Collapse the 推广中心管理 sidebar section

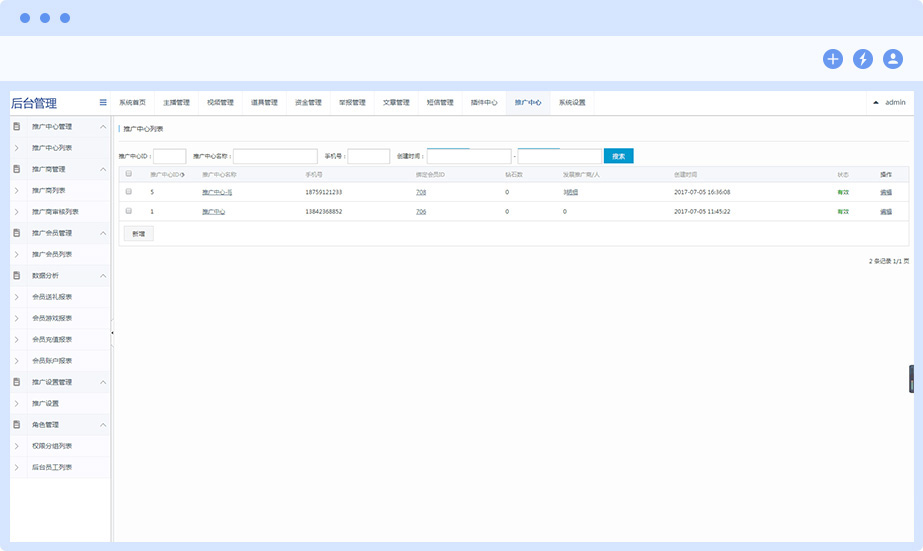(102, 127)
